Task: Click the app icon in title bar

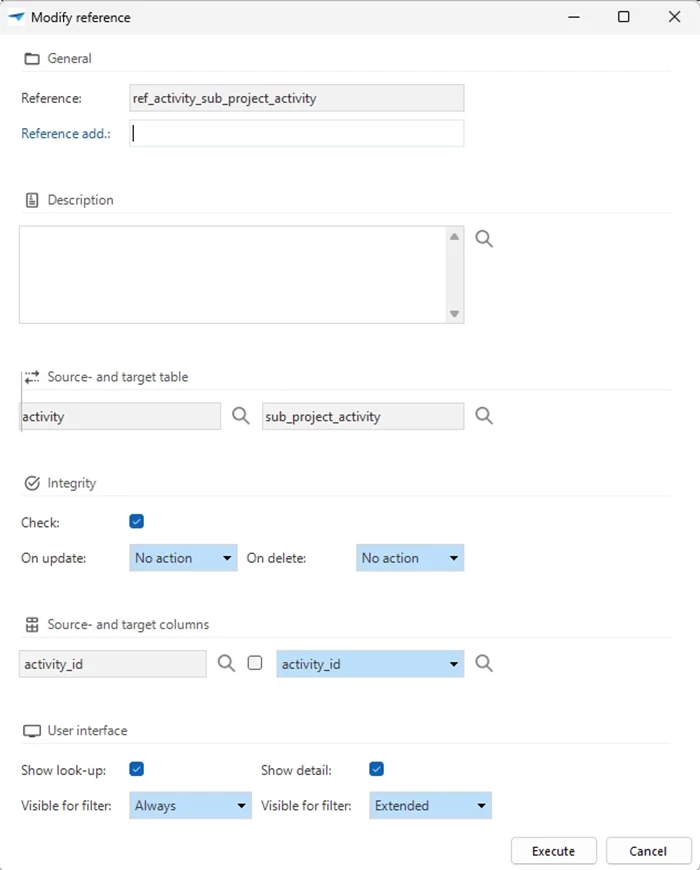Action: click(16, 17)
